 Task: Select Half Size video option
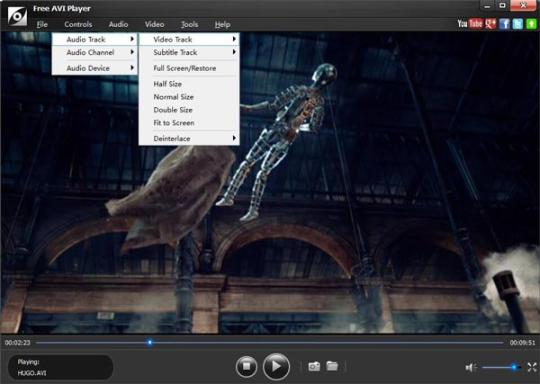click(189, 84)
